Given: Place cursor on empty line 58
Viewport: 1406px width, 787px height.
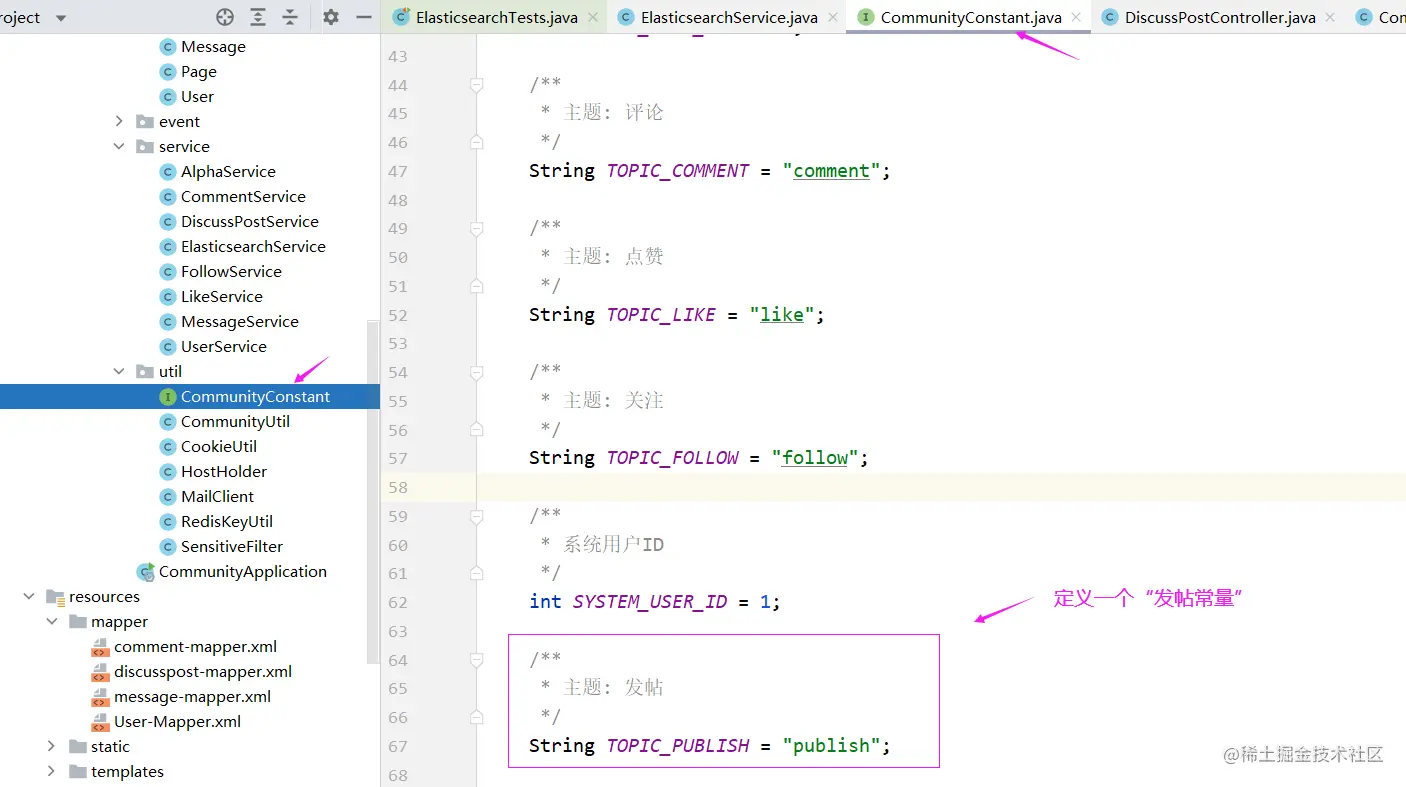Looking at the screenshot, I should [x=940, y=487].
